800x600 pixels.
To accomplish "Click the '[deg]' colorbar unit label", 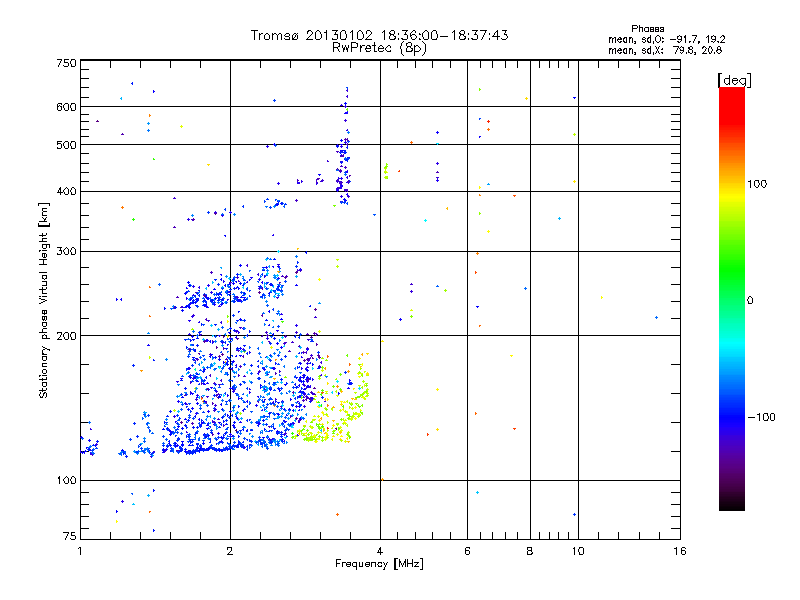I will tap(734, 80).
